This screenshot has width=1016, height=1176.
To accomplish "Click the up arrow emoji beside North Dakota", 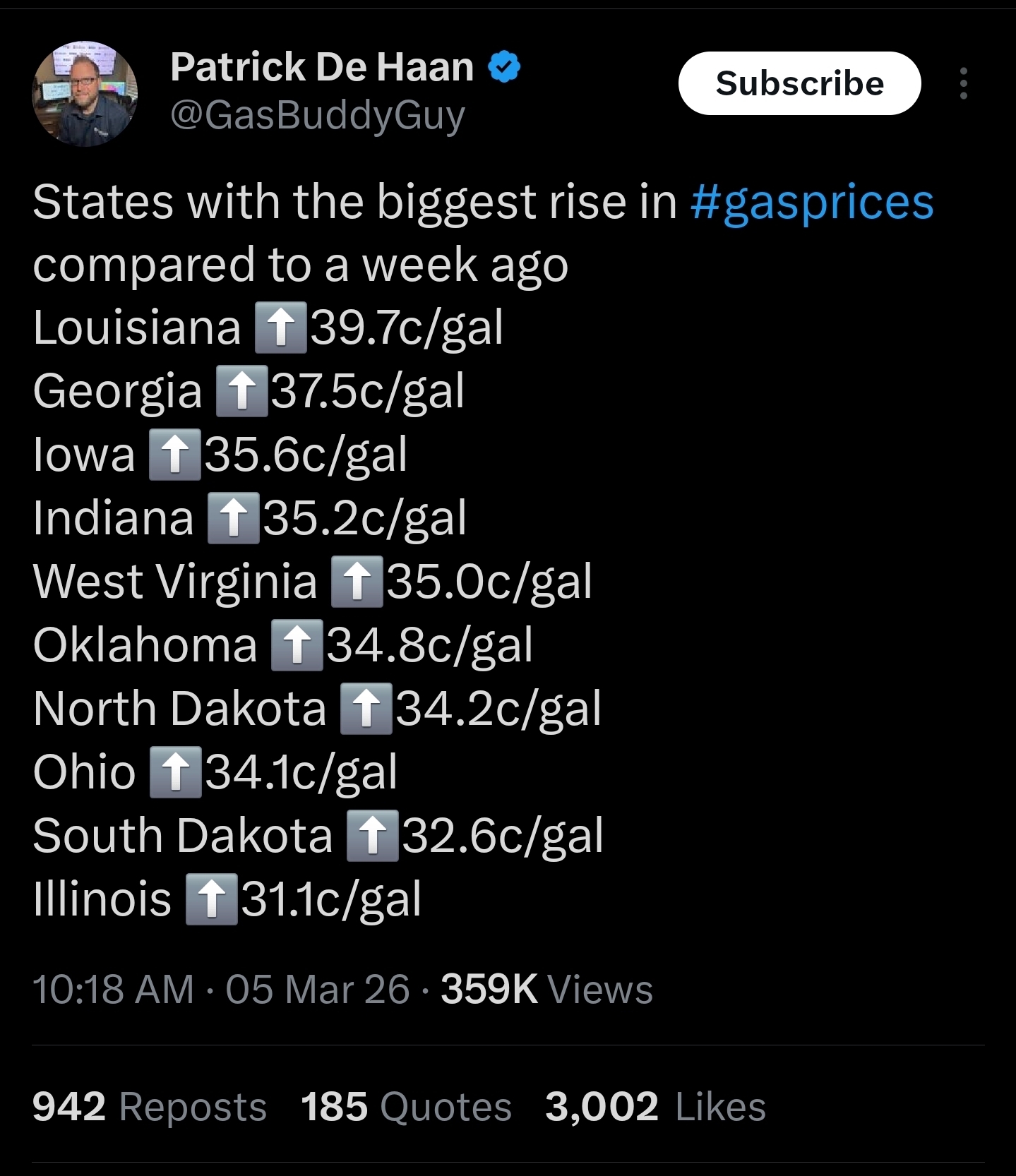I will pyautogui.click(x=366, y=709).
